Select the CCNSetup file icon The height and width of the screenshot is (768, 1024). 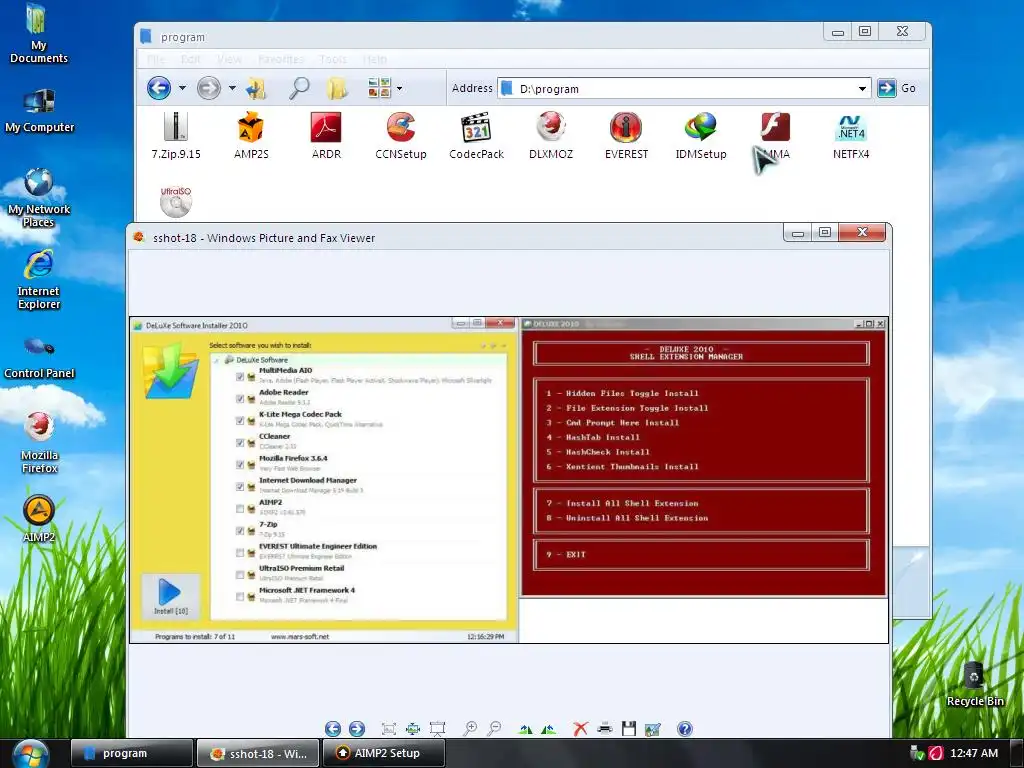[400, 136]
